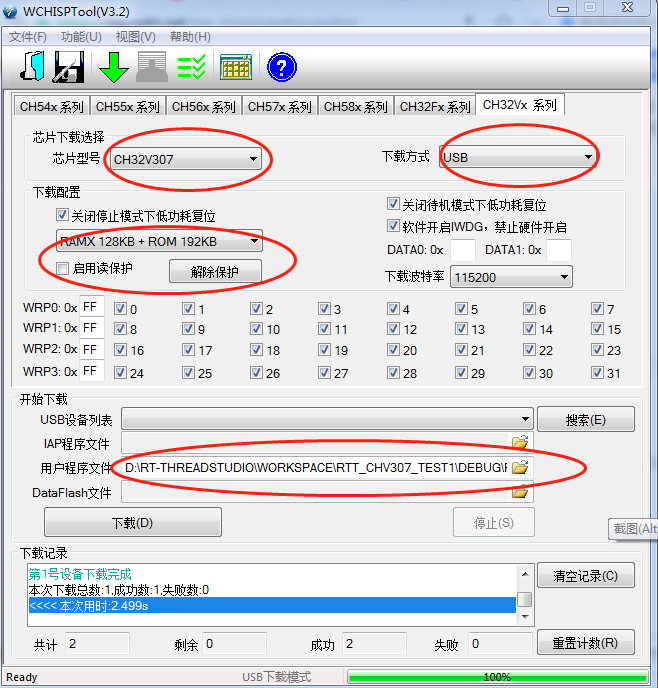
Task: Switch to CH54x 系列 tab
Action: [x=52, y=107]
